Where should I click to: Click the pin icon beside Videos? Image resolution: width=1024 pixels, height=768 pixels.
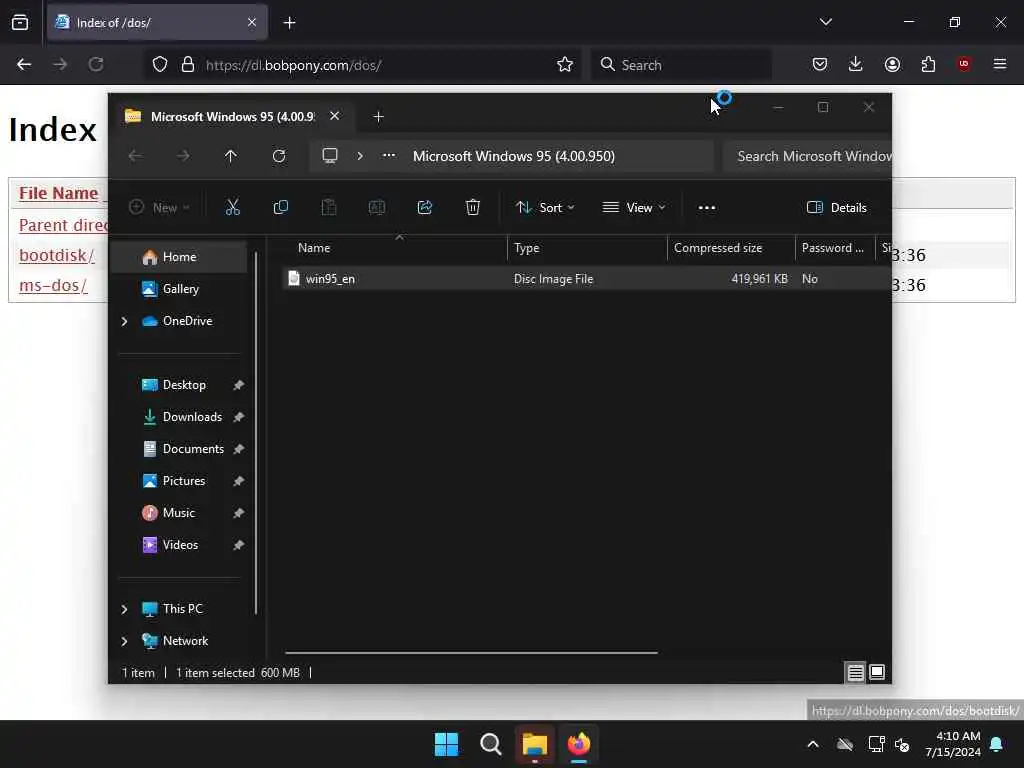[x=238, y=545]
